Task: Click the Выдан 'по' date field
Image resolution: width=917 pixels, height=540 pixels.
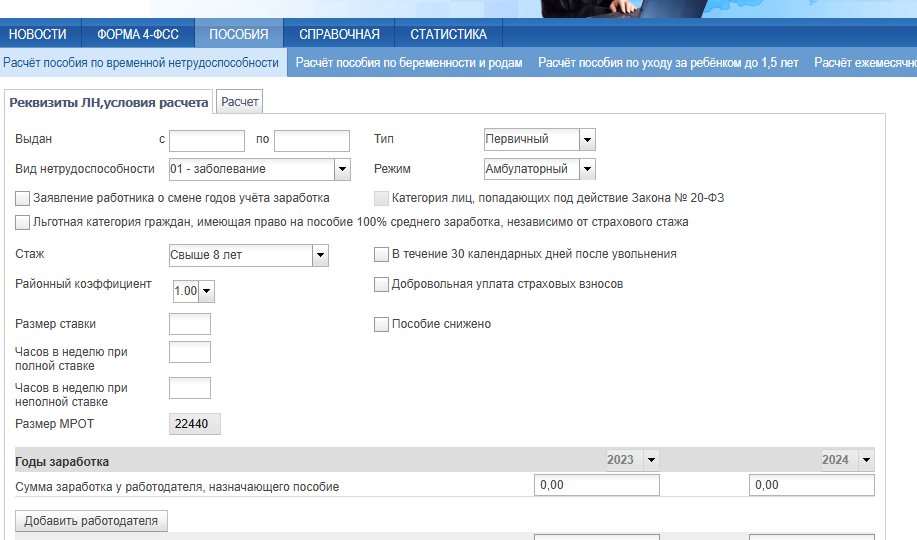Action: click(x=312, y=141)
